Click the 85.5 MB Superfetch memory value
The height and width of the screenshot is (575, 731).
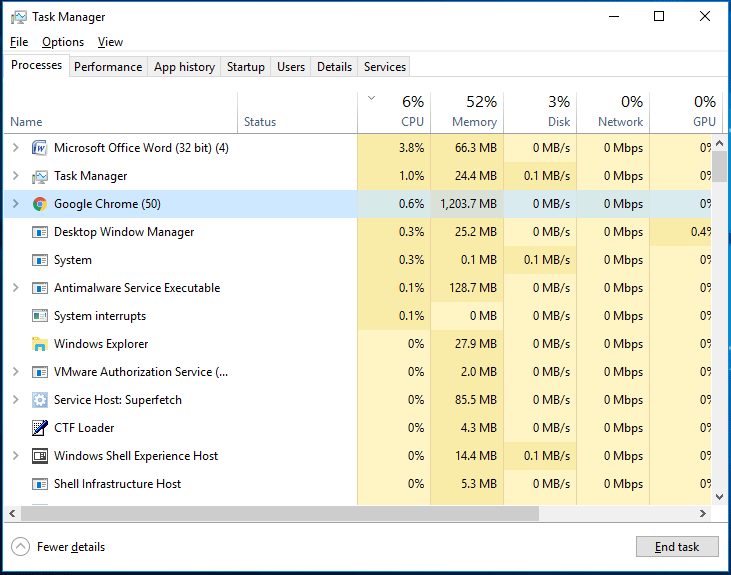click(x=476, y=400)
